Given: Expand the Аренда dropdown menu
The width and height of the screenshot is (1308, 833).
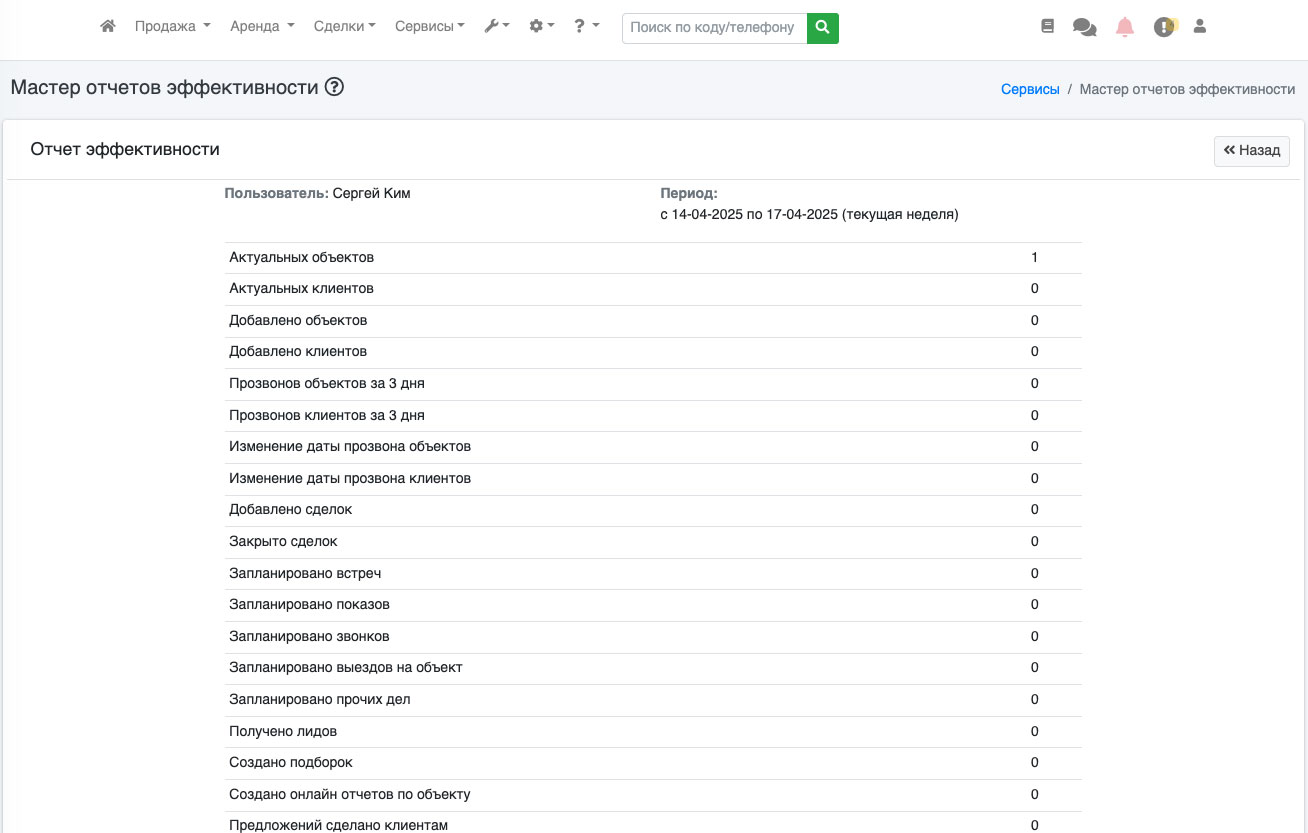Looking at the screenshot, I should tap(262, 27).
